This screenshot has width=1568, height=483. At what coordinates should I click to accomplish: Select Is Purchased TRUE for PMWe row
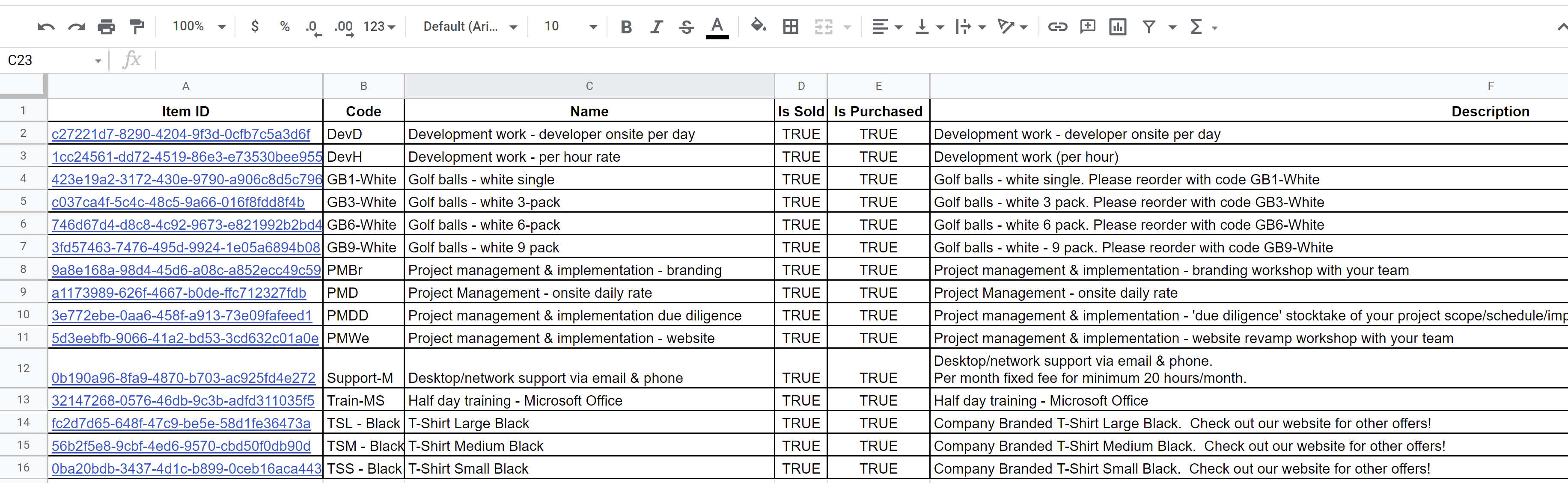[x=878, y=338]
